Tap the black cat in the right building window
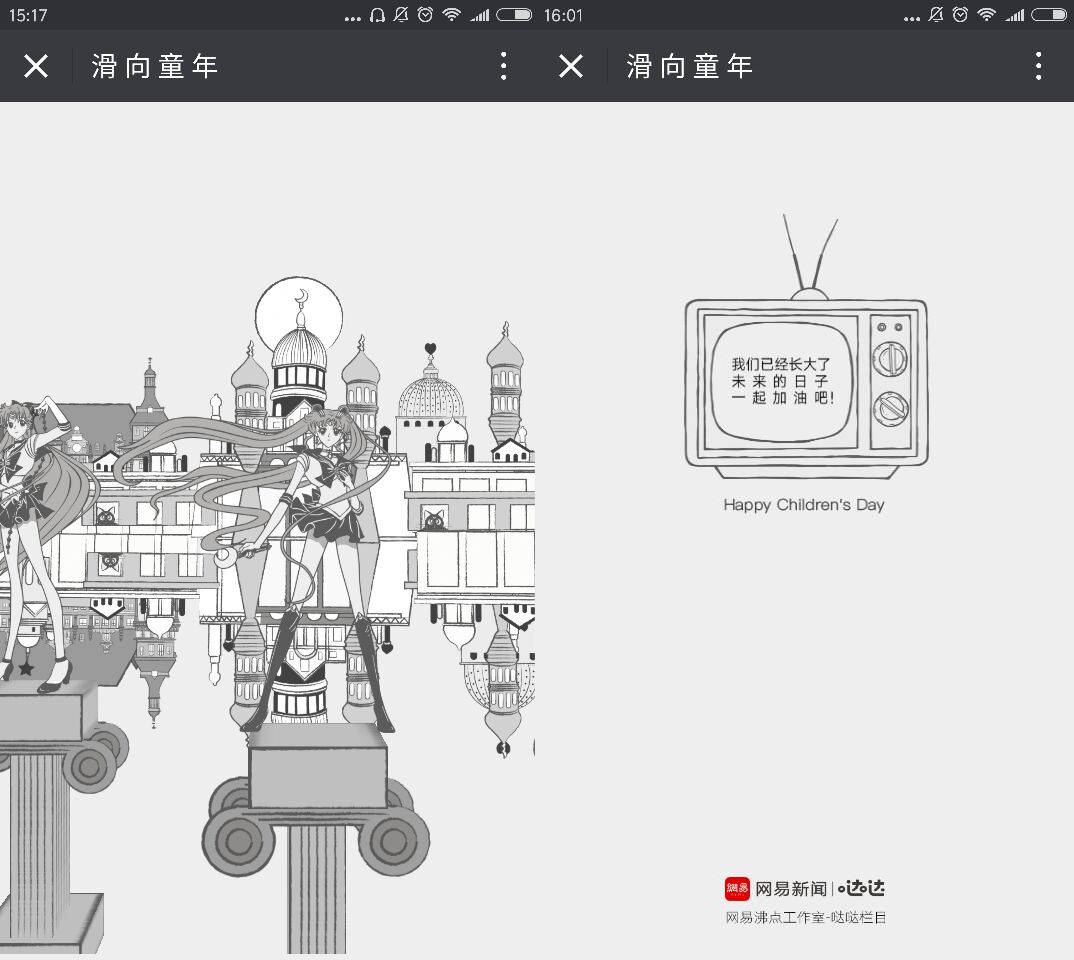1074x960 pixels. [433, 518]
